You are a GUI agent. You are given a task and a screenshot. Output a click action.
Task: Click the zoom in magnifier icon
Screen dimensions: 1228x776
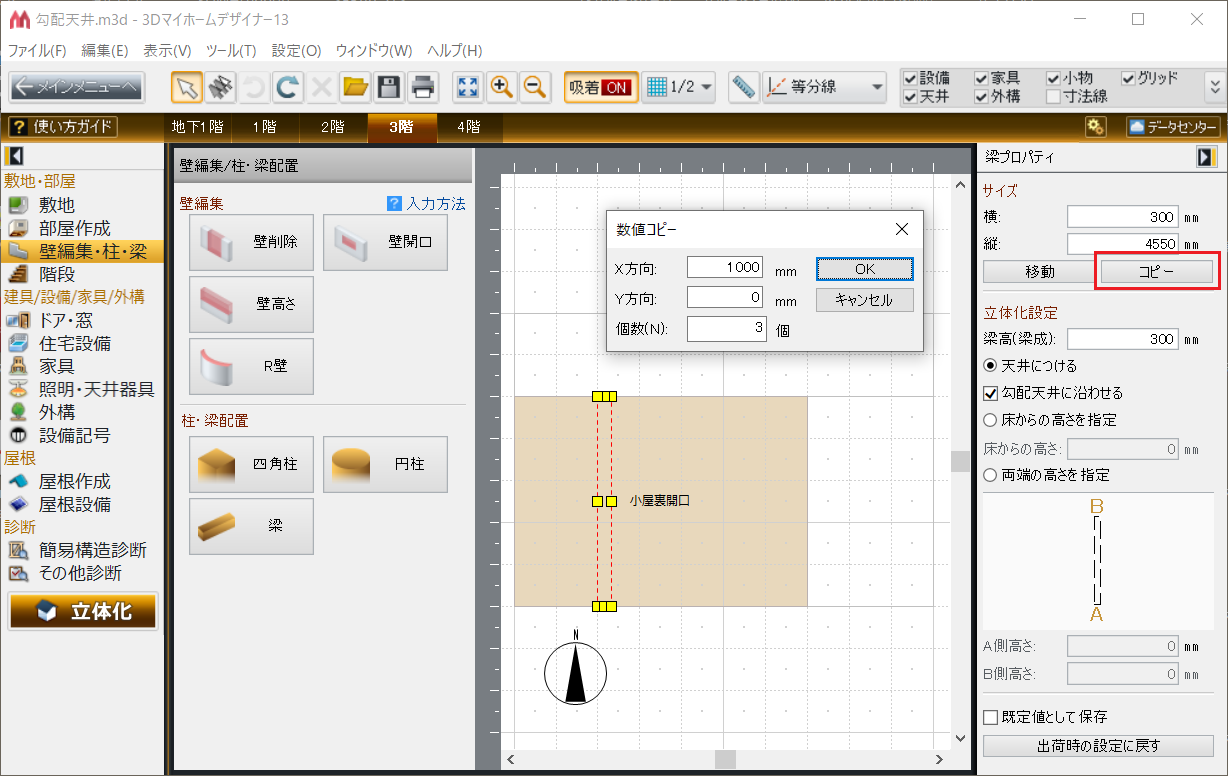tap(502, 87)
